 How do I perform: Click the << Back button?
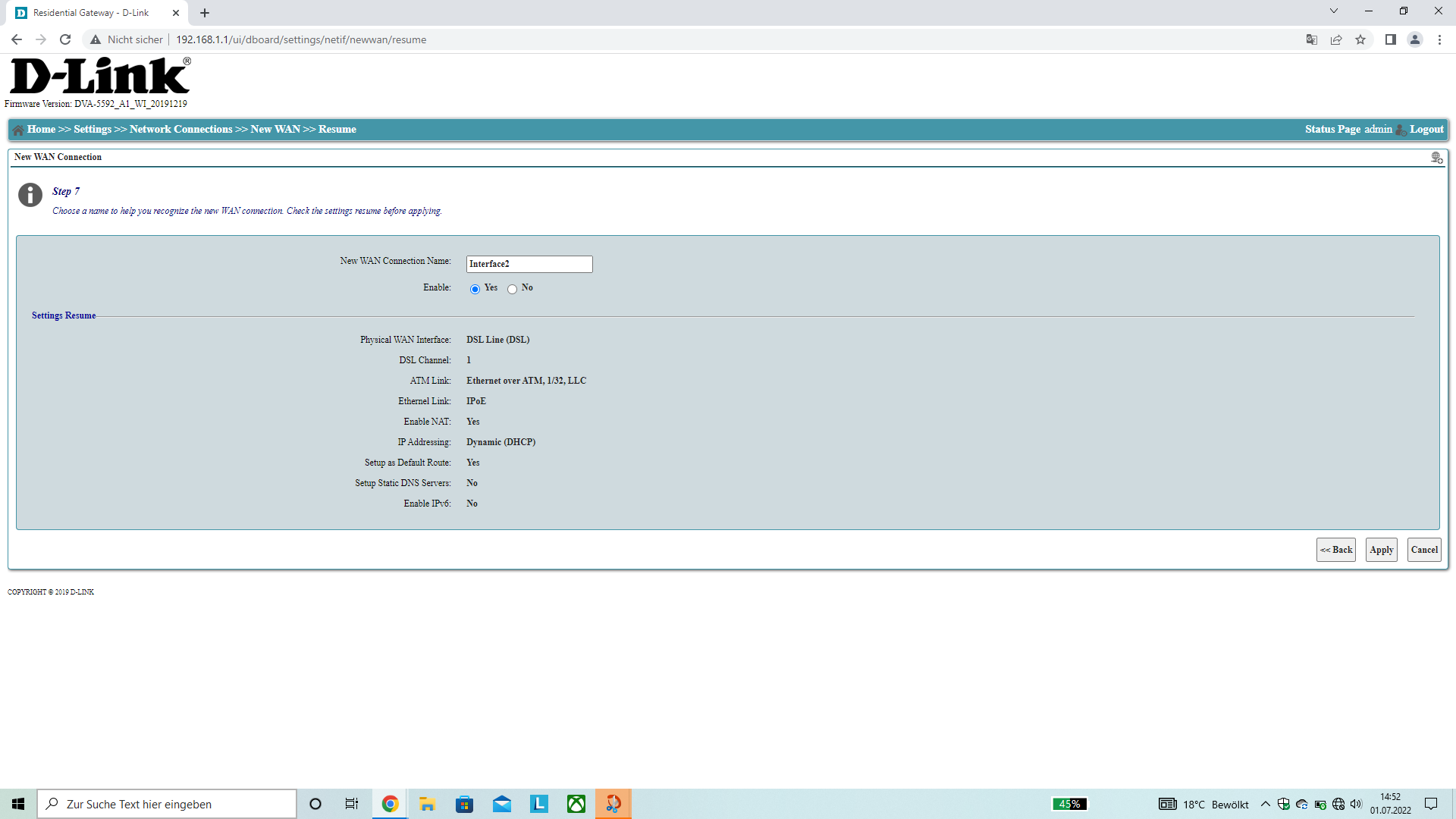coord(1335,550)
